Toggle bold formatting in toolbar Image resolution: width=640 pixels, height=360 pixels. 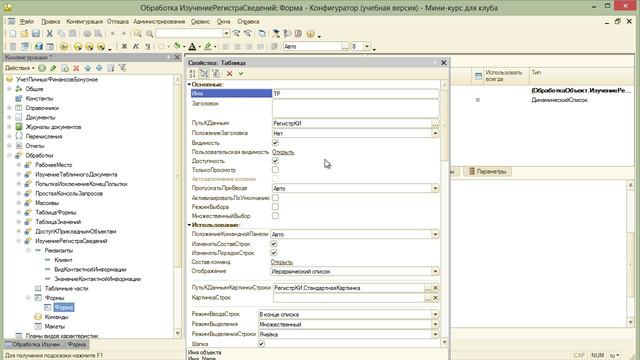(x=124, y=47)
